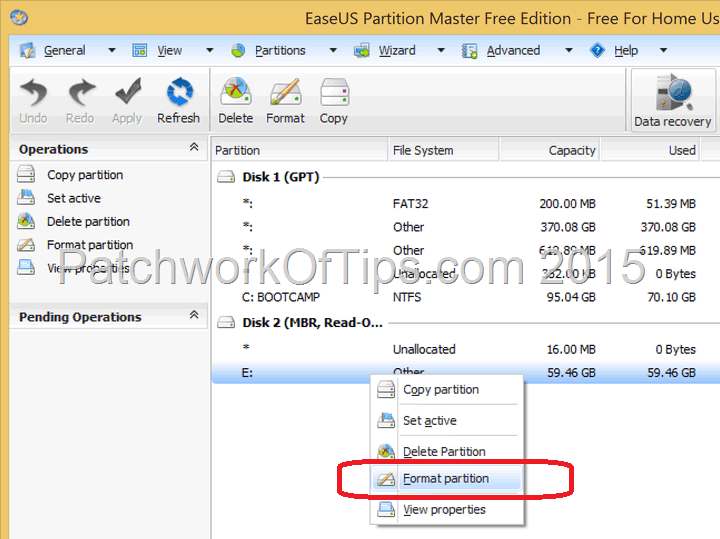Select the FAT32 200.00 MB partition row
Screen dimensions: 720x539
point(466,203)
